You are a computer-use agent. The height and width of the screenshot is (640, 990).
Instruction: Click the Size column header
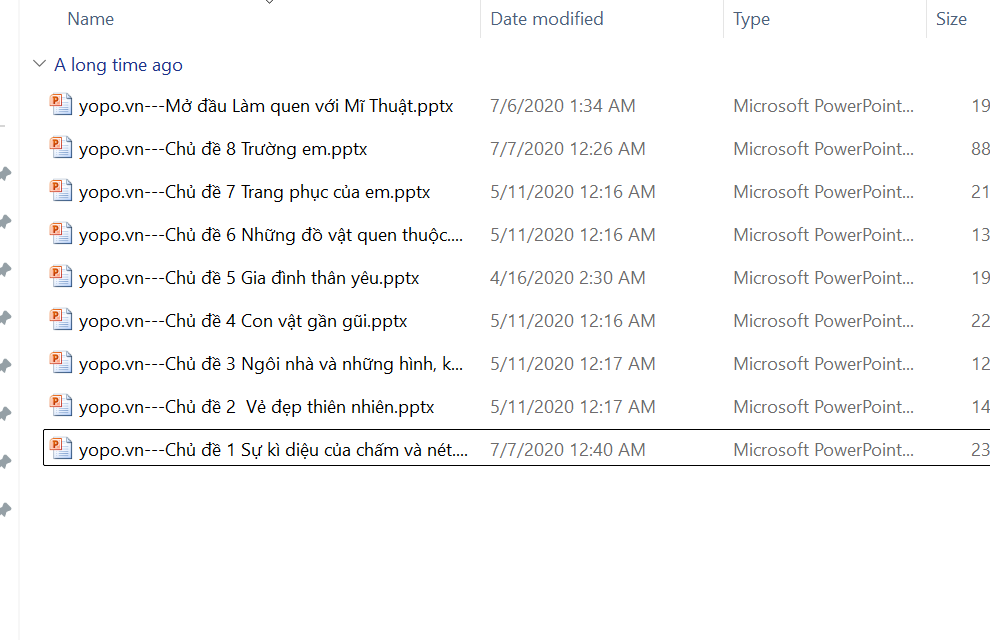coord(951,19)
